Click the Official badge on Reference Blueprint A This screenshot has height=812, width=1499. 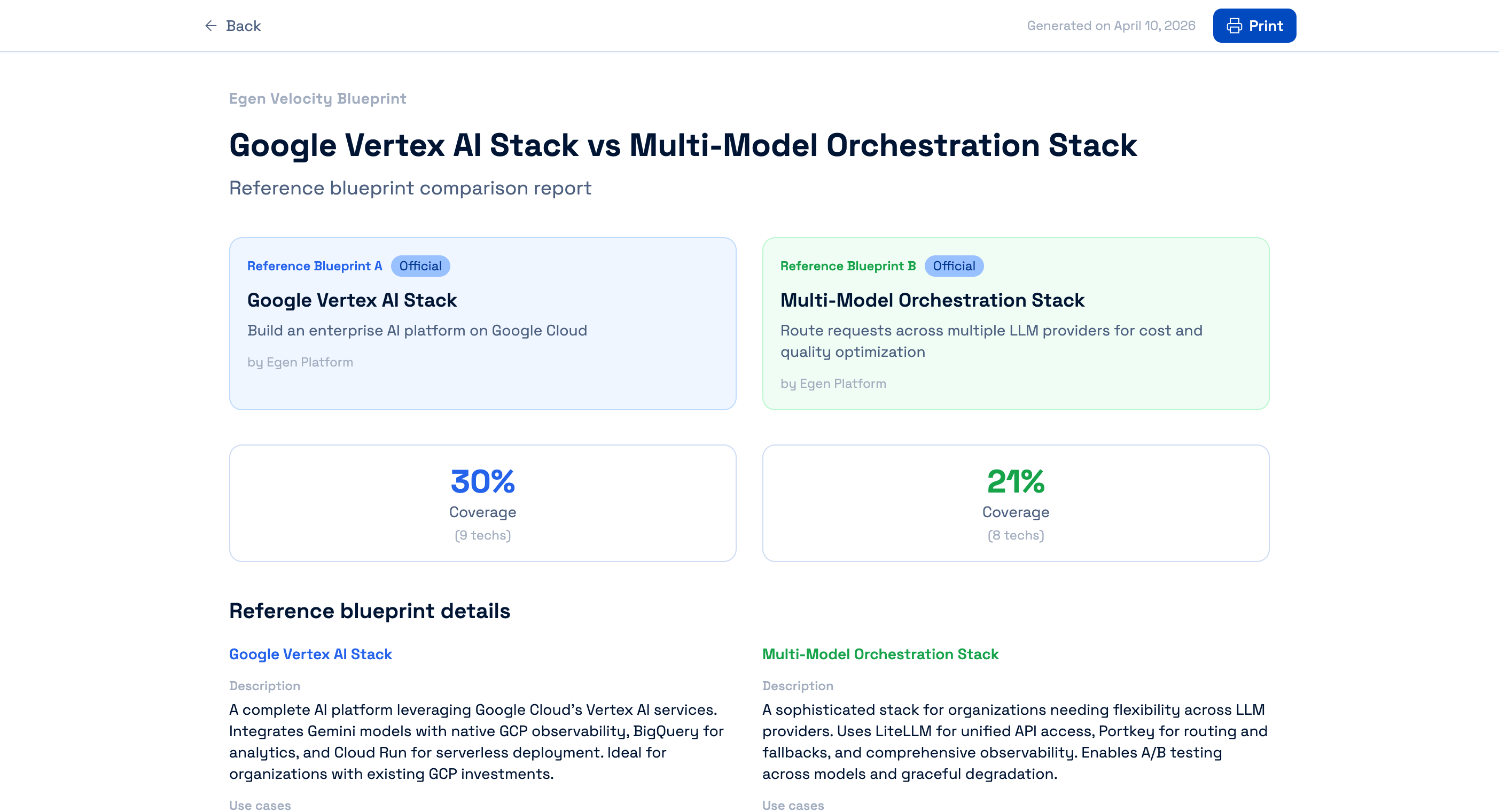[420, 266]
